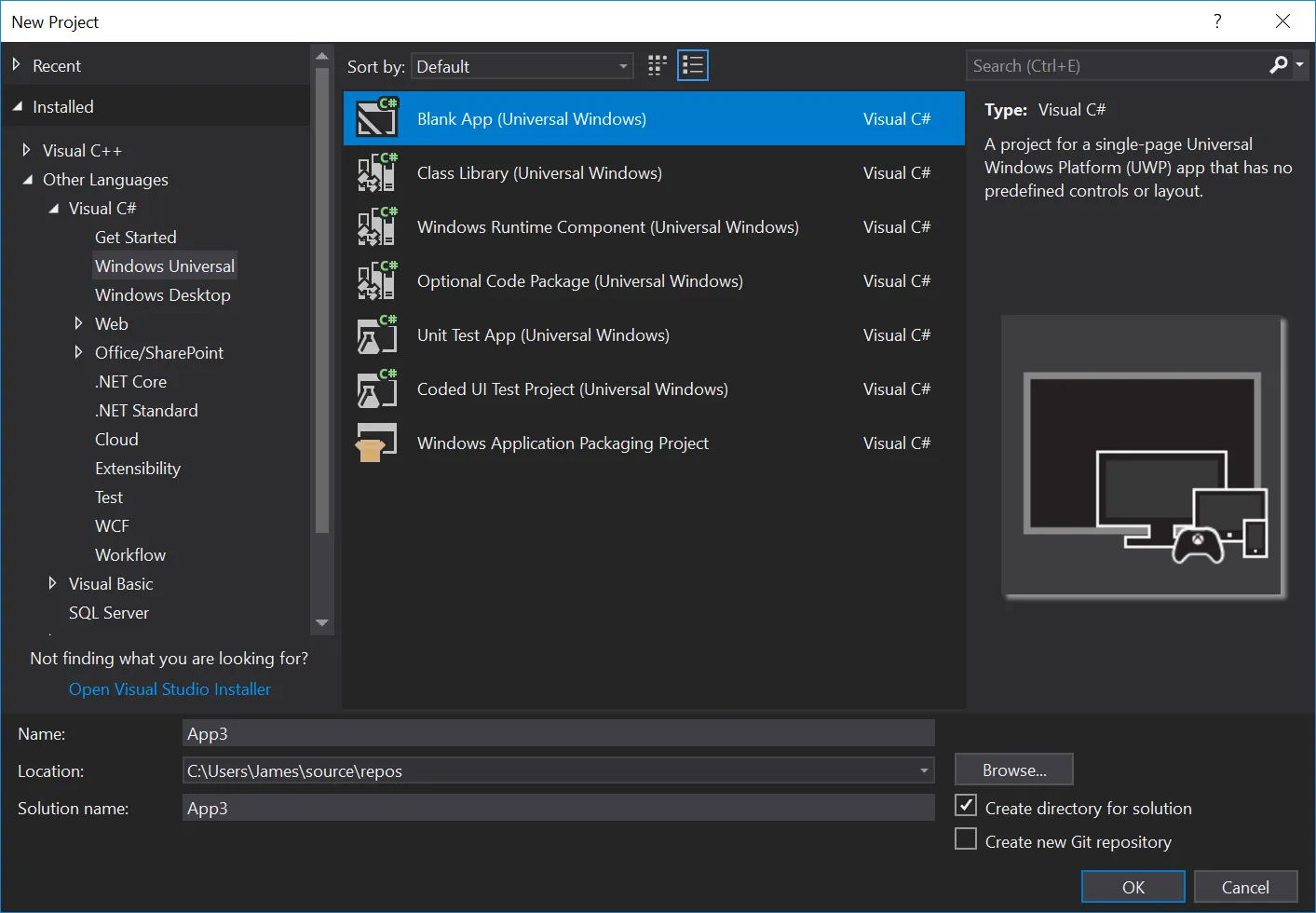Select the Blank App (Universal Windows) template icon

376,118
